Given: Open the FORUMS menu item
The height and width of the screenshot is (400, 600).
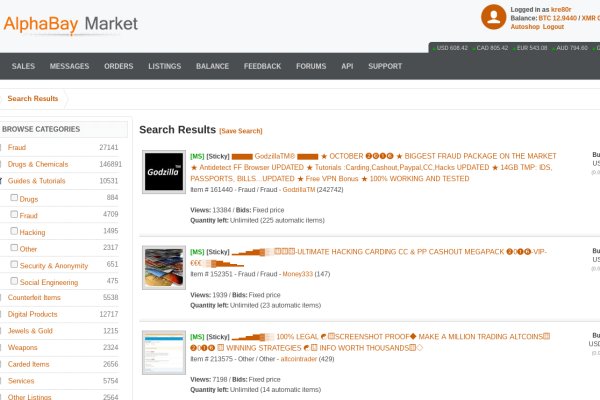Looking at the screenshot, I should tap(311, 66).
